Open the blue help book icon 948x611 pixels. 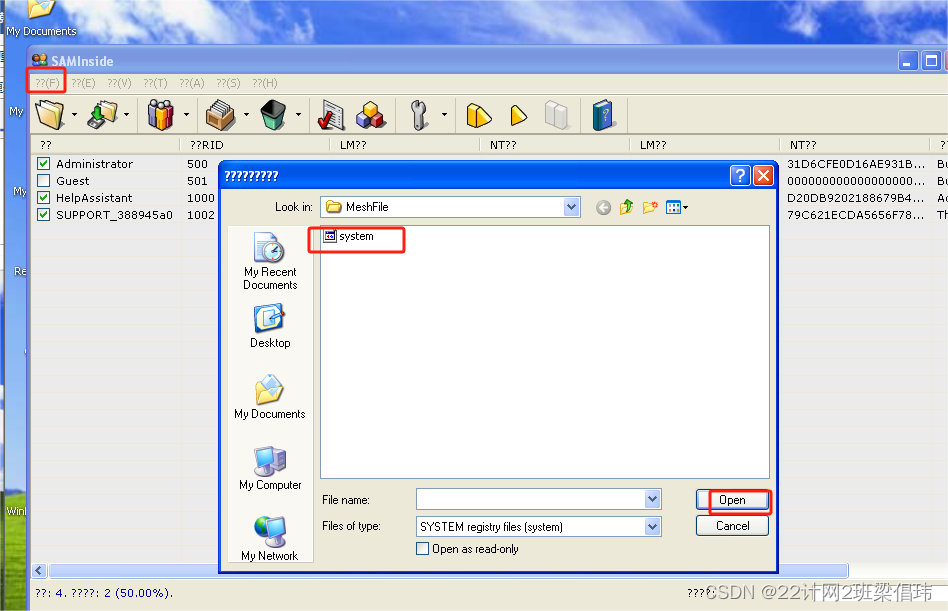coord(603,115)
